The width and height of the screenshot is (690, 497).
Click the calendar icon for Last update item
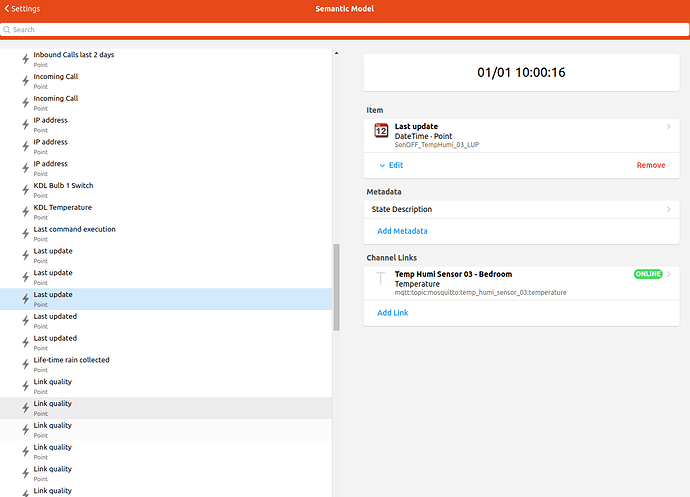tap(381, 131)
